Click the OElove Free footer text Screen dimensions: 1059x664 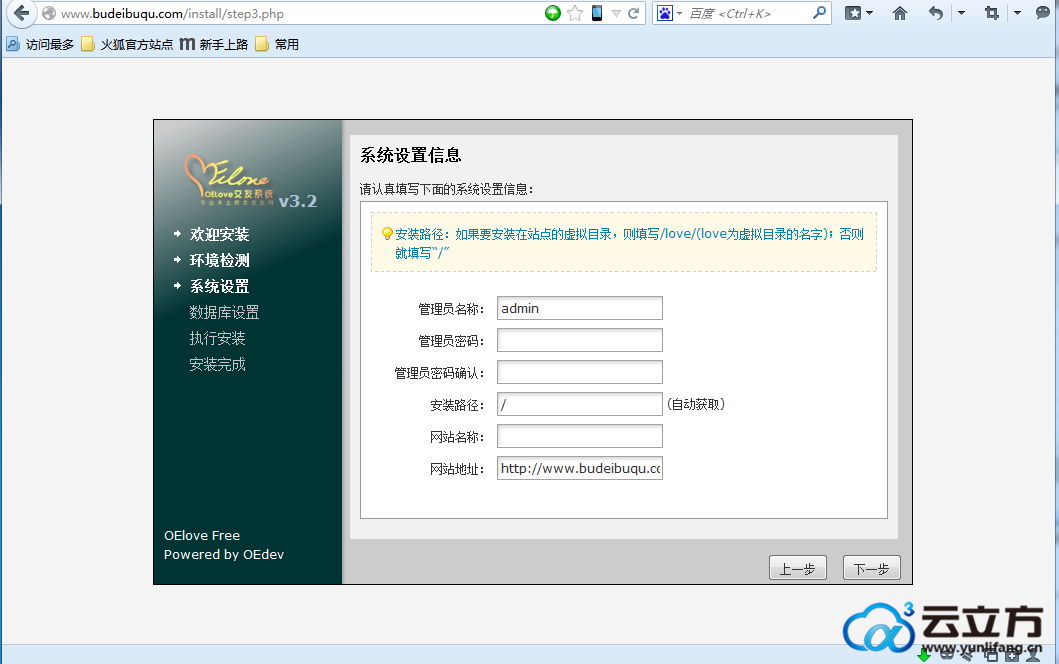pyautogui.click(x=202, y=536)
